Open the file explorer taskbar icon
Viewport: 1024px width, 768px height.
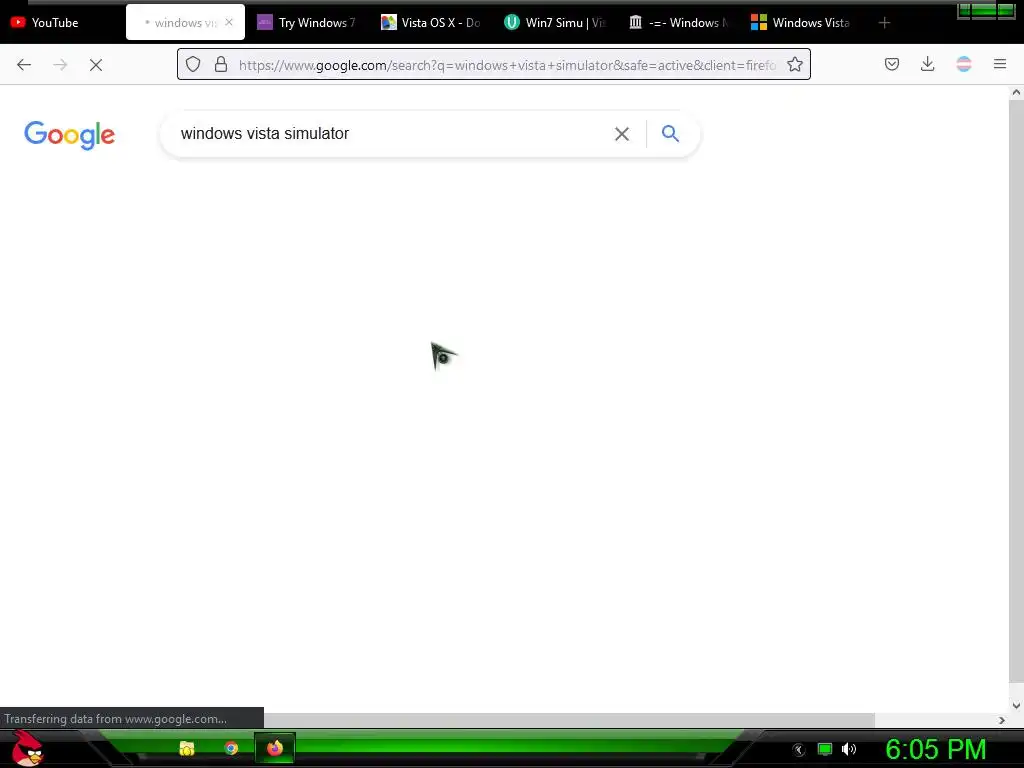pos(187,748)
